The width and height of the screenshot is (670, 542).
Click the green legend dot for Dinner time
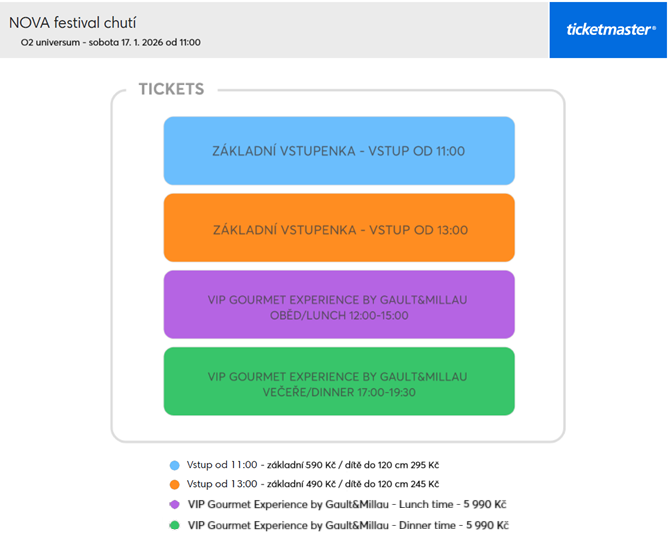point(175,525)
